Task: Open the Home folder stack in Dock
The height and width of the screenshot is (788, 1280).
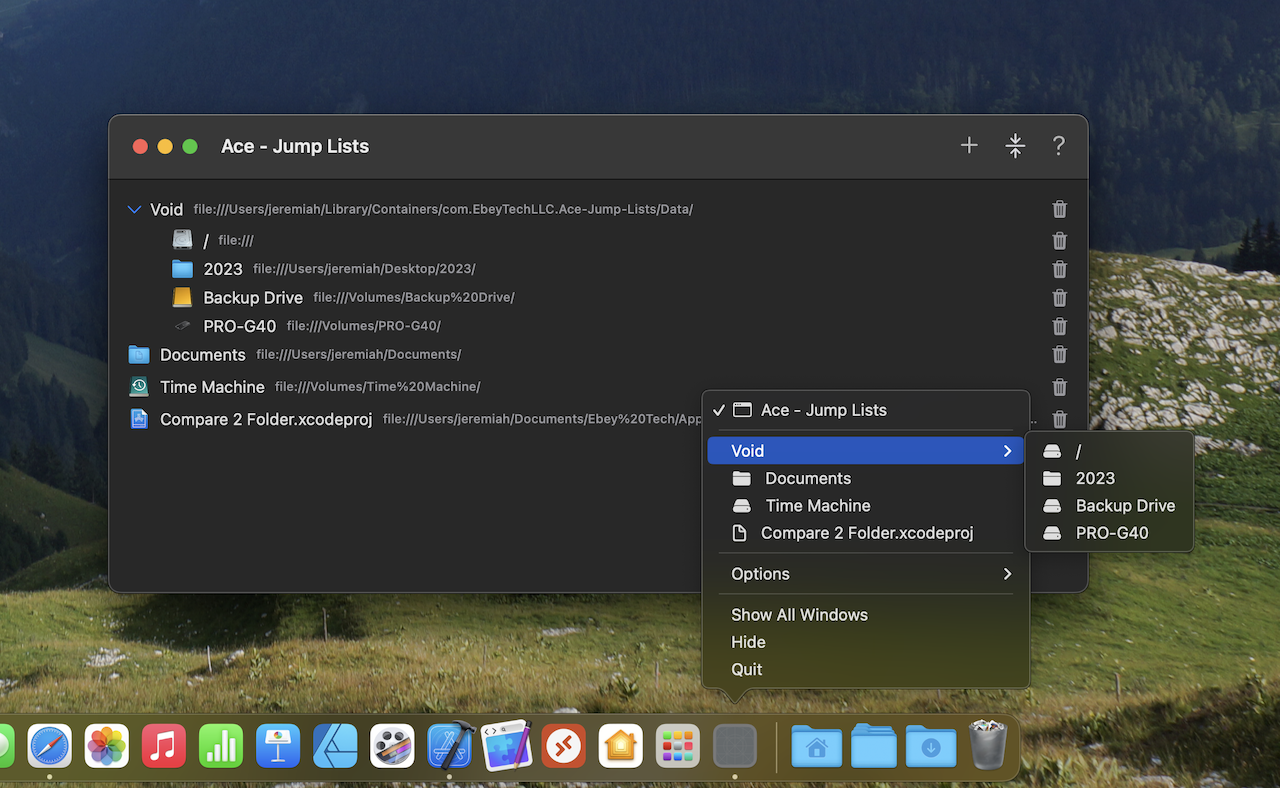Action: tap(817, 746)
